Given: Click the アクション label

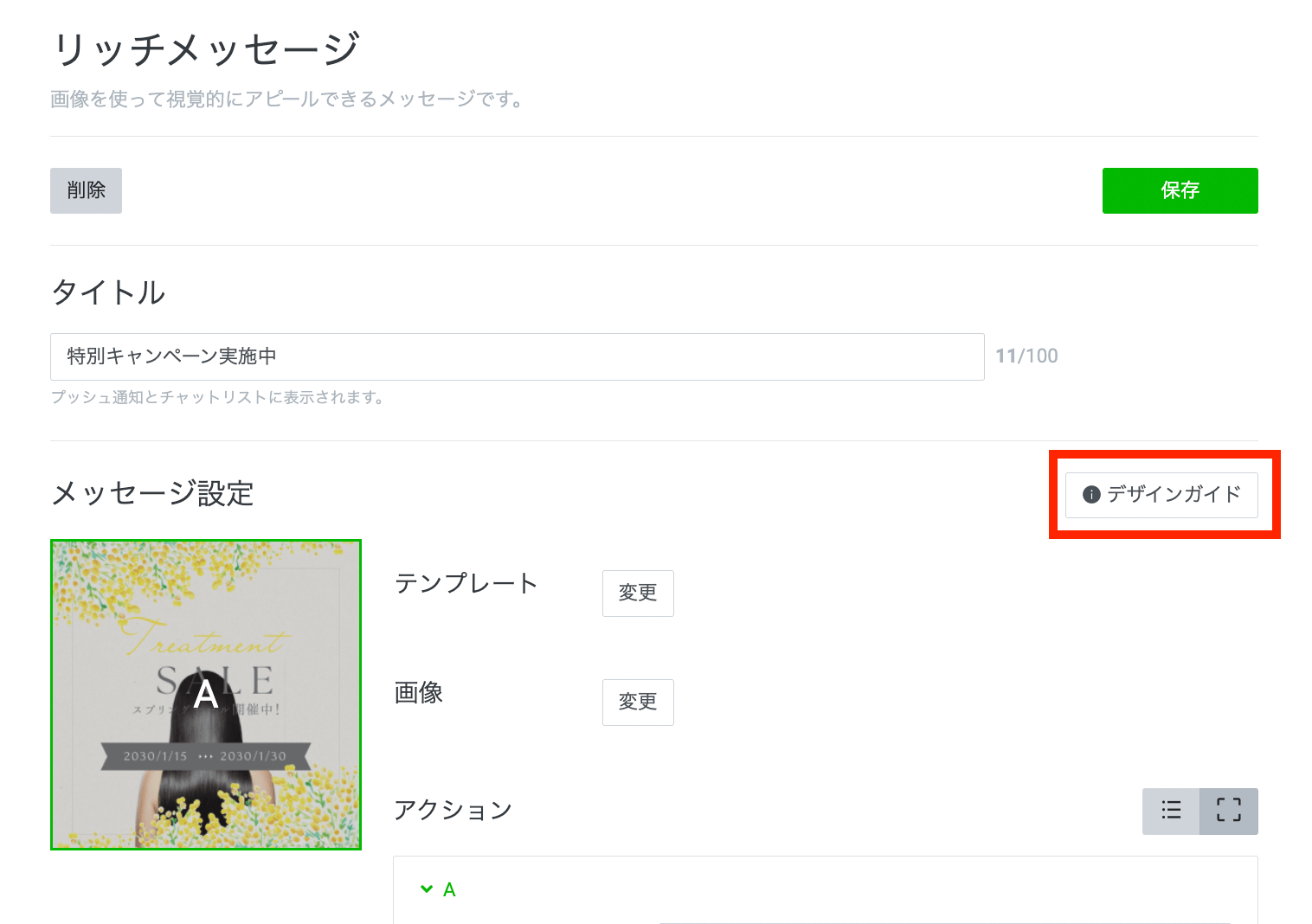Looking at the screenshot, I should (453, 810).
